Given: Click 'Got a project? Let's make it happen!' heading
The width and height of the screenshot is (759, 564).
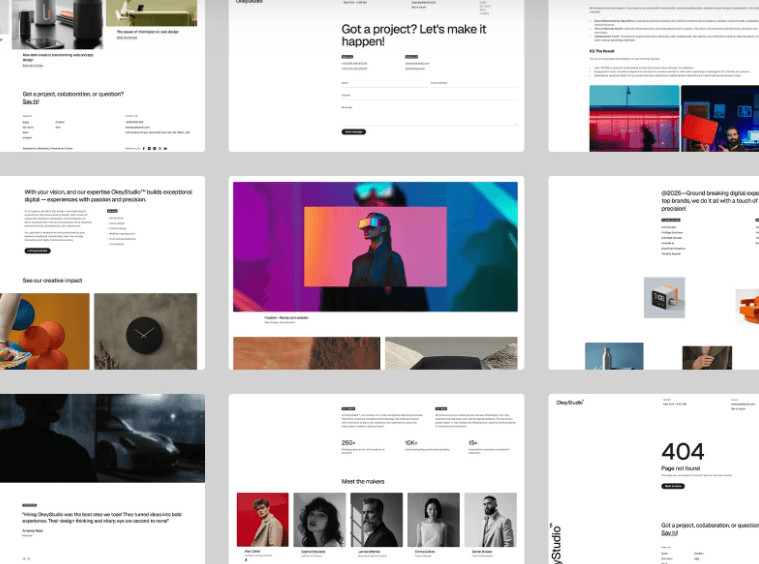Looking at the screenshot, I should click(x=414, y=35).
